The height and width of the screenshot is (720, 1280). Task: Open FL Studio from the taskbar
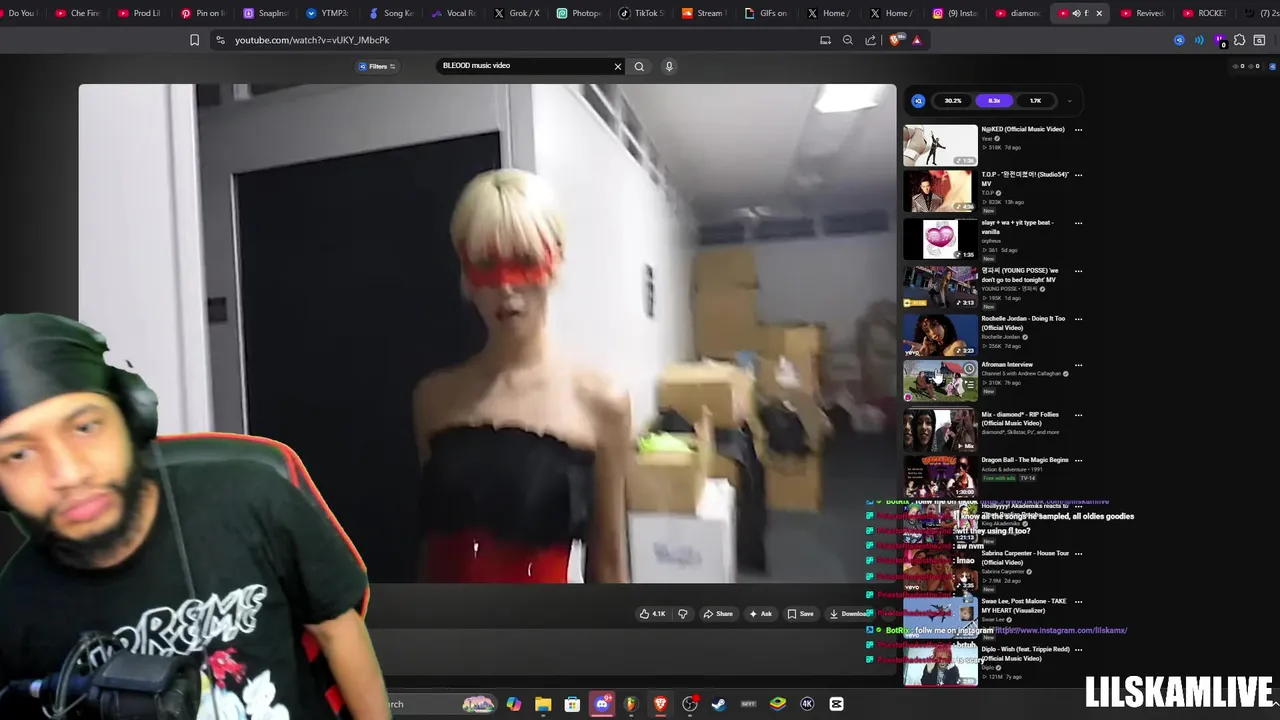(631, 704)
